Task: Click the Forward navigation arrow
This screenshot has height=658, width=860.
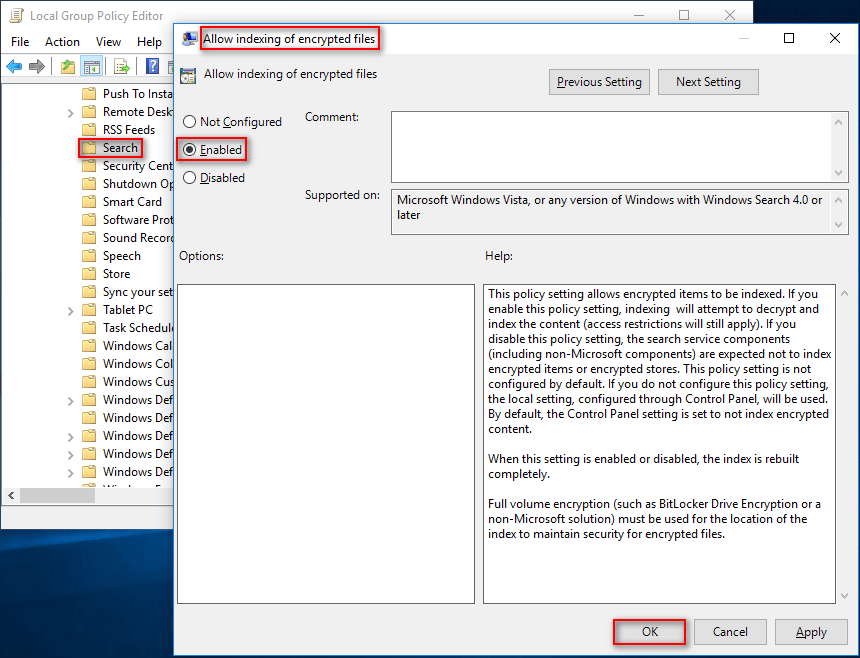Action: [x=37, y=67]
